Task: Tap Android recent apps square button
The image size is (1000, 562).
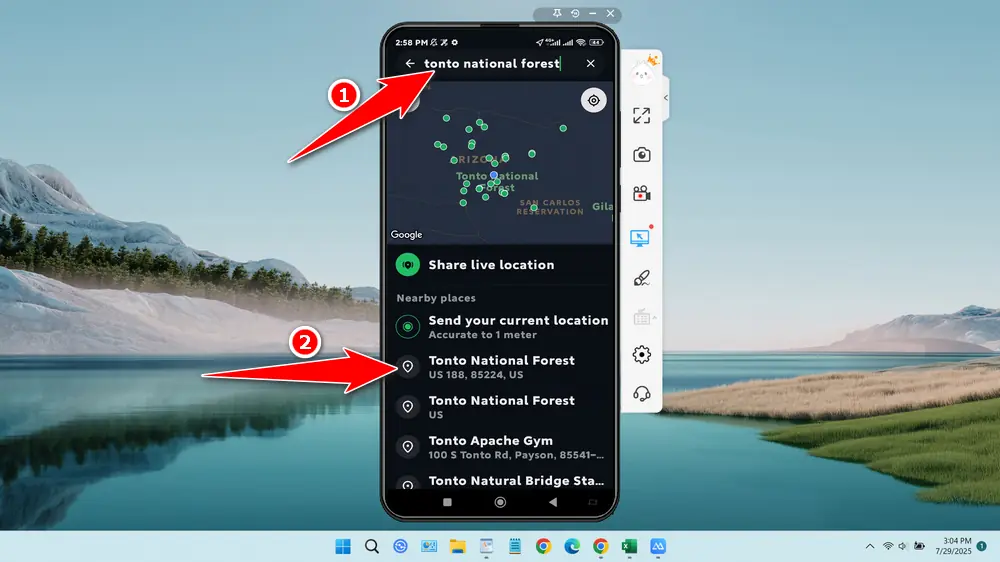Action: pyautogui.click(x=447, y=502)
